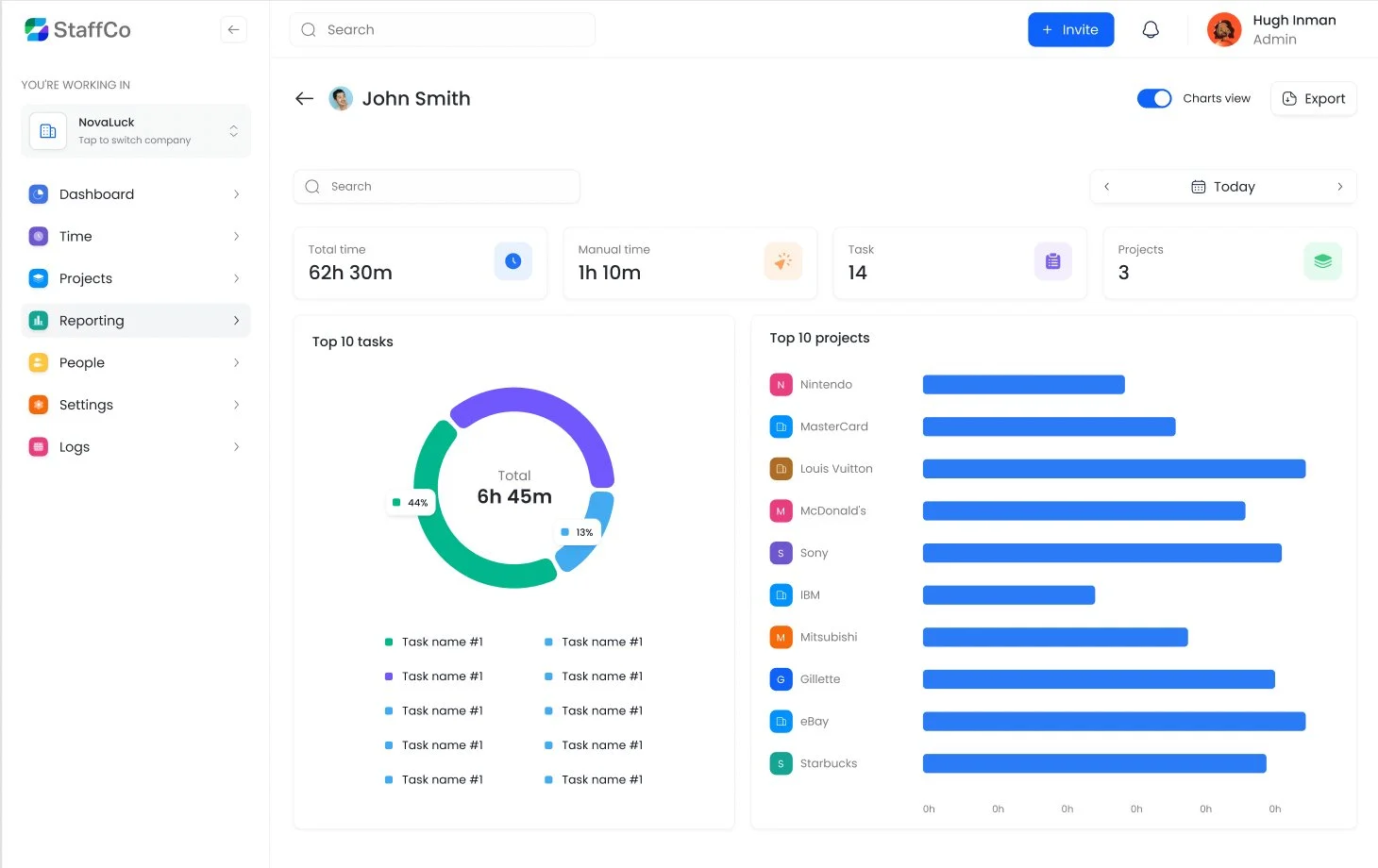The image size is (1378, 868).
Task: Click the Projects icon in the sidebar
Action: tap(38, 278)
